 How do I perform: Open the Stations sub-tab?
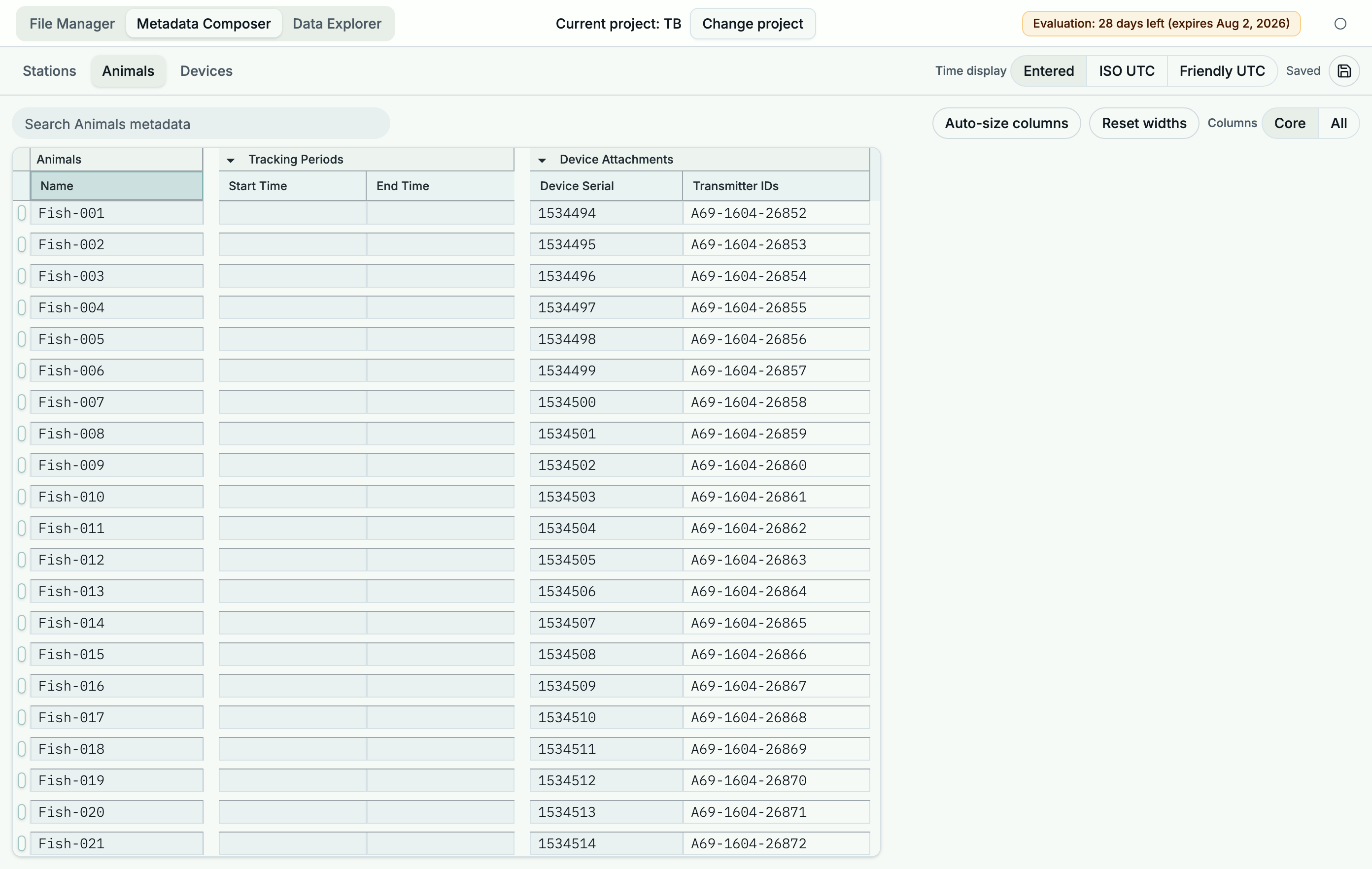click(50, 70)
